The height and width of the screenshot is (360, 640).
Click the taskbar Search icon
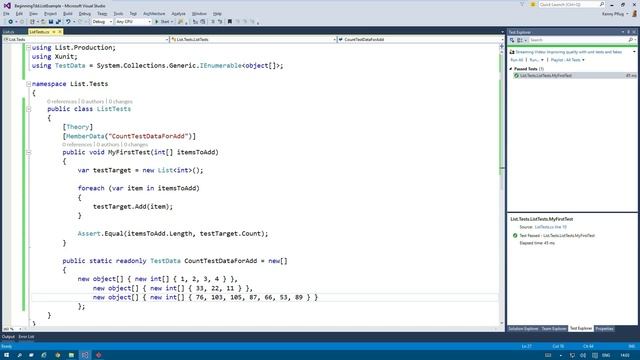pos(19,355)
